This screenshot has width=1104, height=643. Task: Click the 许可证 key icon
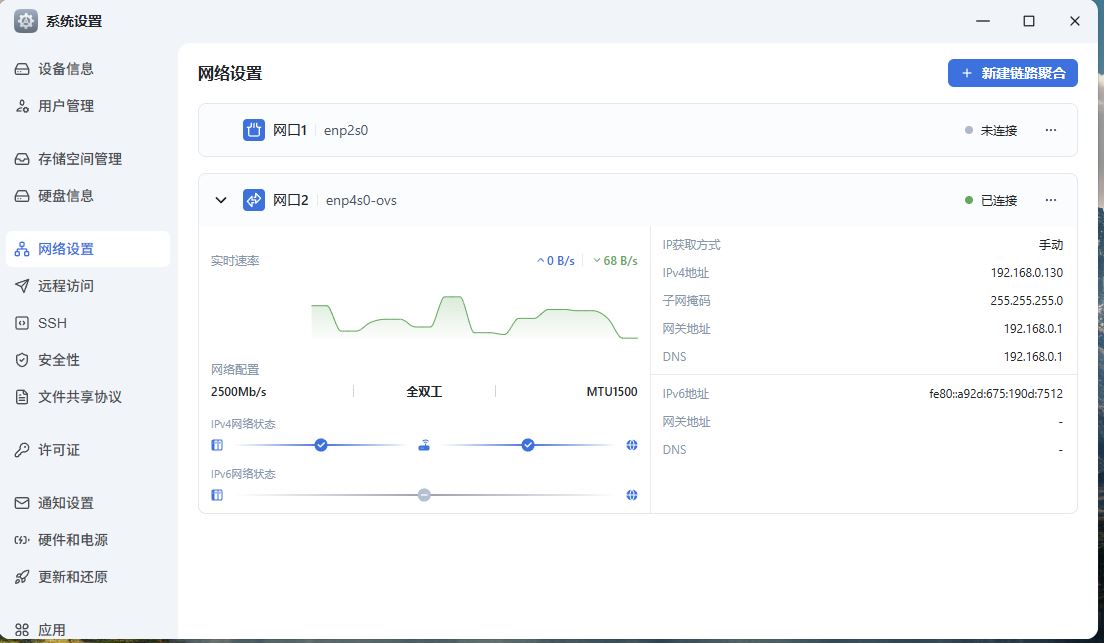tap(22, 450)
